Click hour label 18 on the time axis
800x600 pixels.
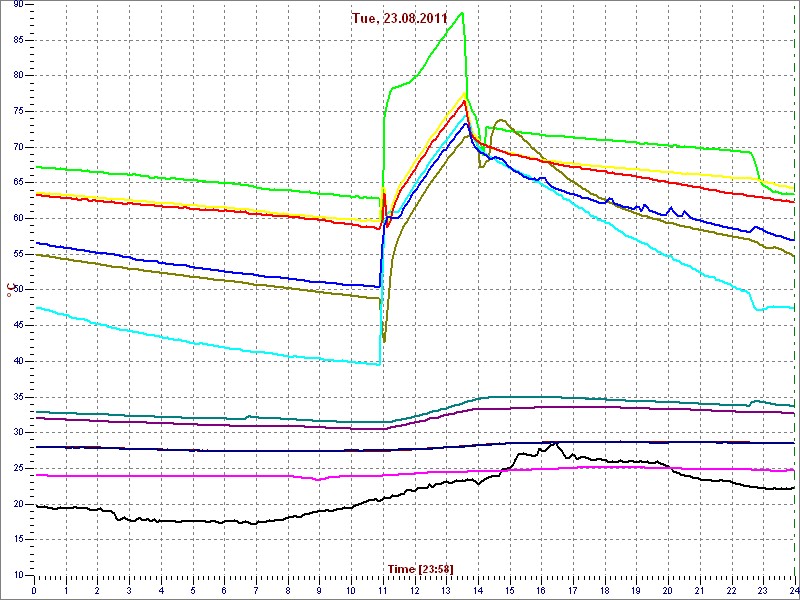click(604, 591)
